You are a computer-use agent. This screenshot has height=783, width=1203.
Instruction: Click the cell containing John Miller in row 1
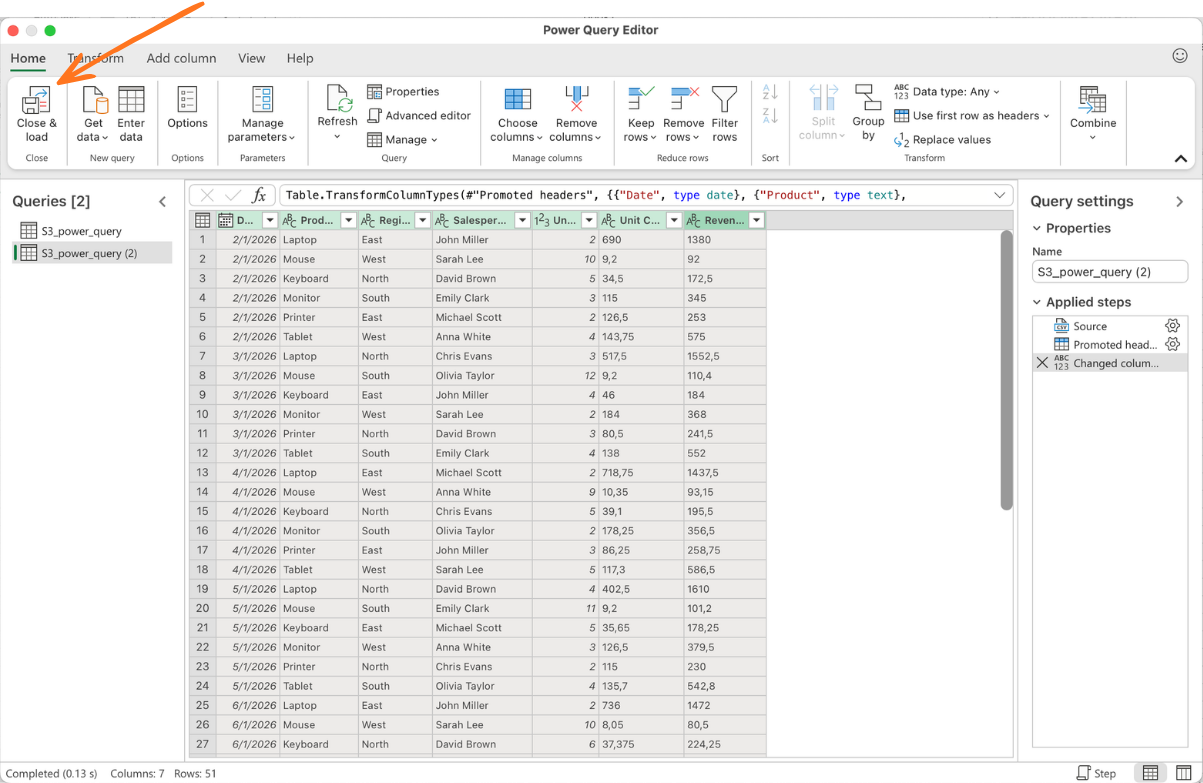(x=482, y=240)
